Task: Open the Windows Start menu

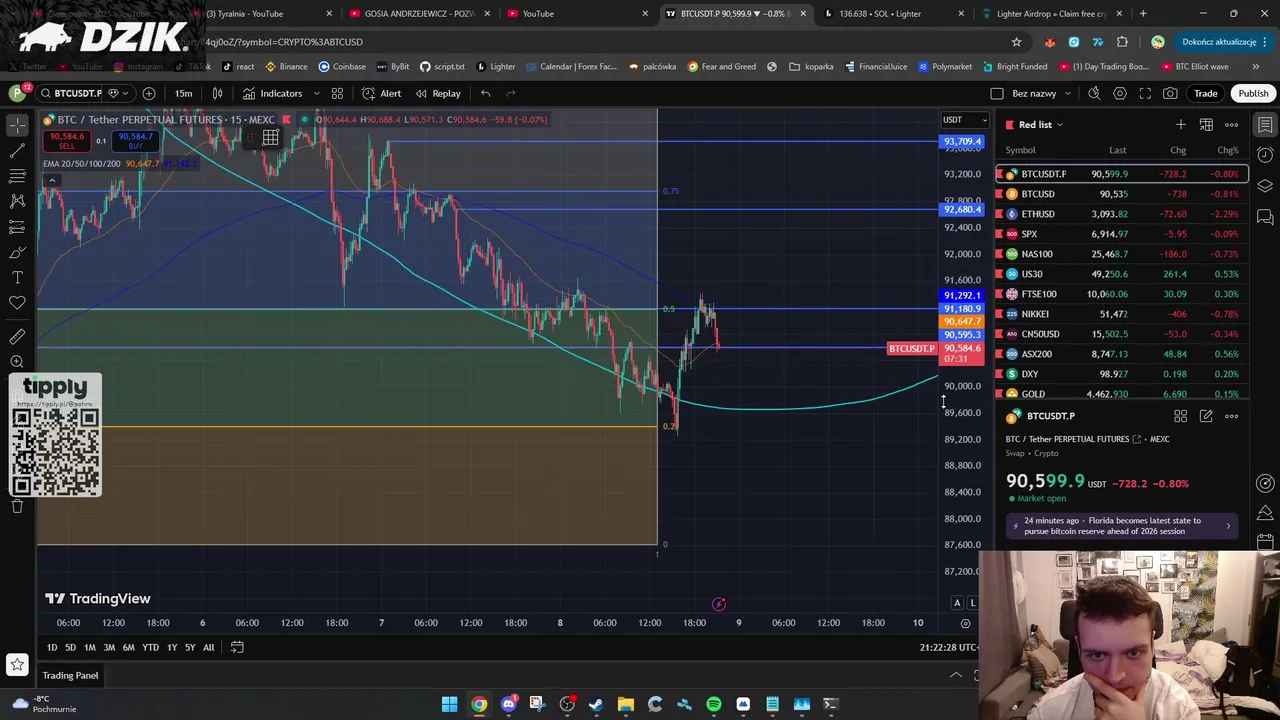Action: pos(450,704)
